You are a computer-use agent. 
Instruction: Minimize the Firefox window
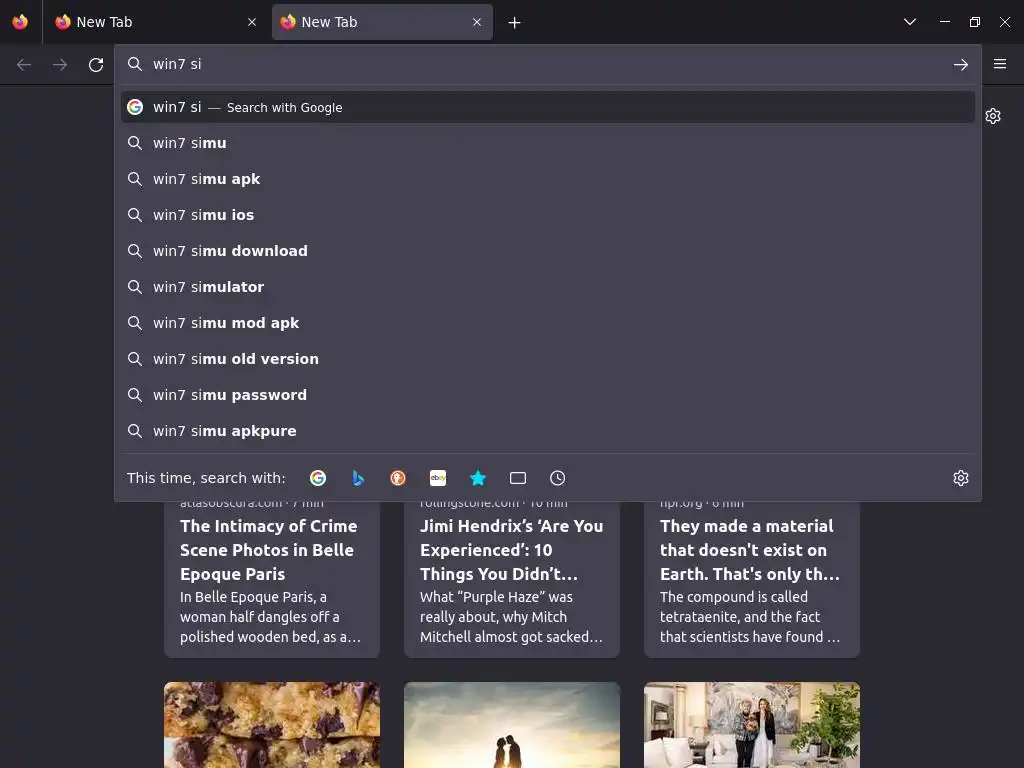945,22
